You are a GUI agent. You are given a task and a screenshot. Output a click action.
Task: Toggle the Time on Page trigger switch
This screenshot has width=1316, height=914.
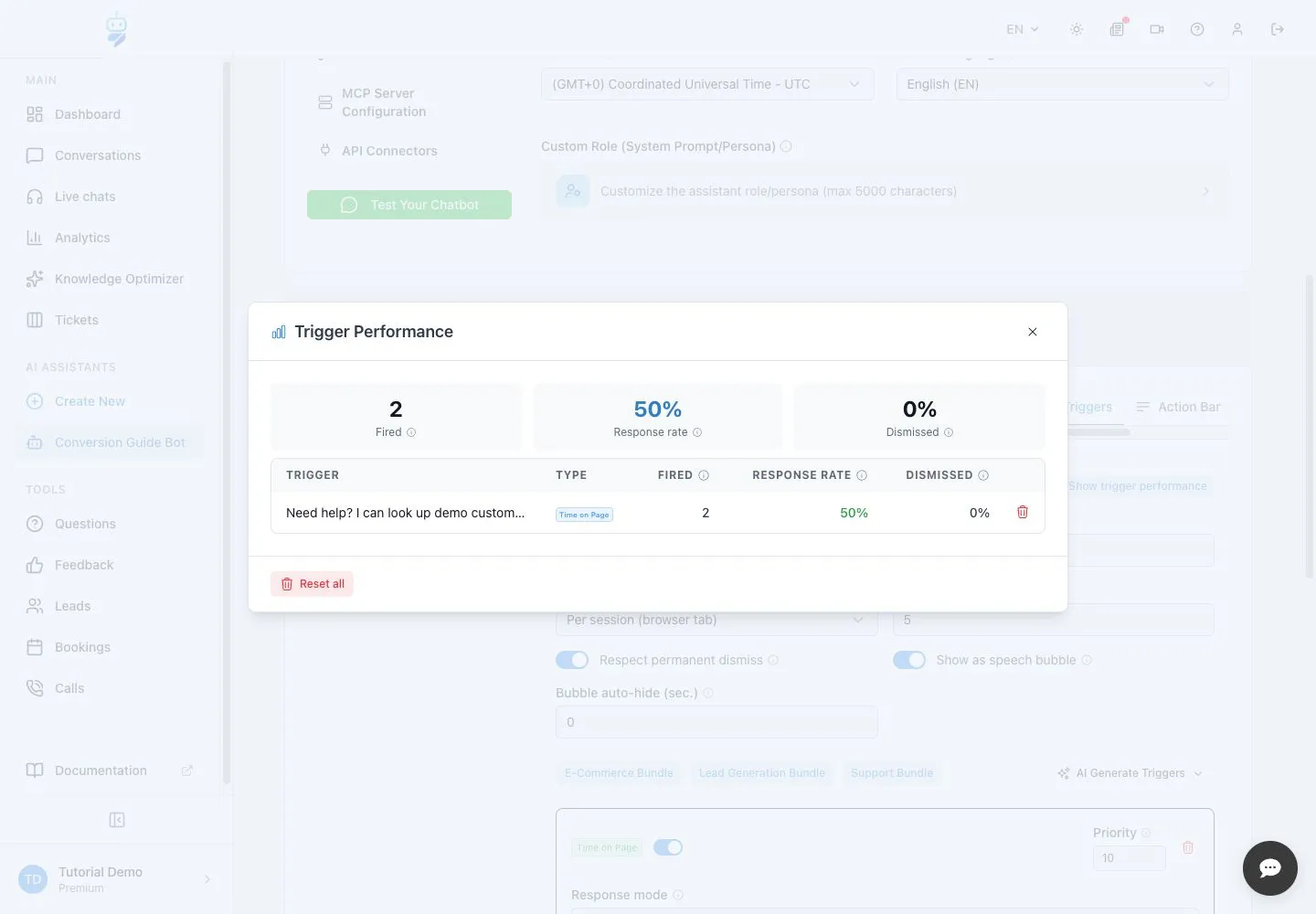[668, 847]
